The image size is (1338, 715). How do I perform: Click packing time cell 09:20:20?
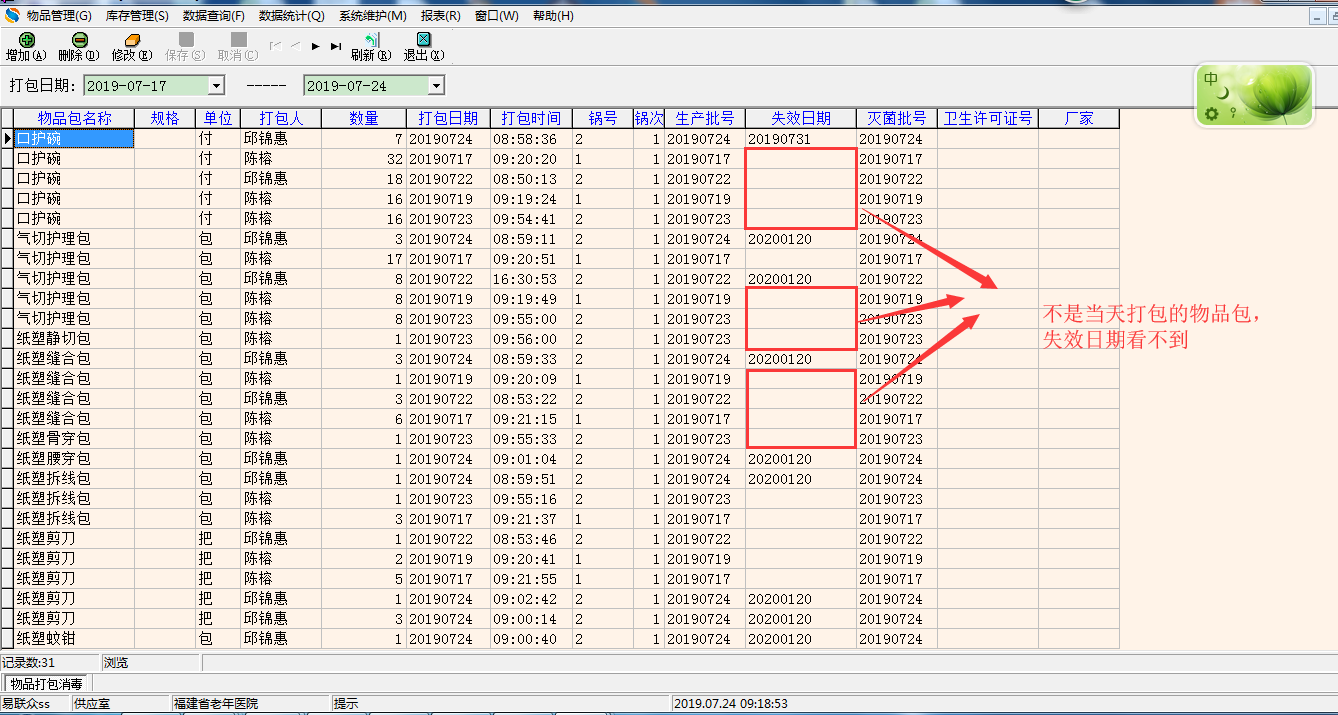point(531,159)
